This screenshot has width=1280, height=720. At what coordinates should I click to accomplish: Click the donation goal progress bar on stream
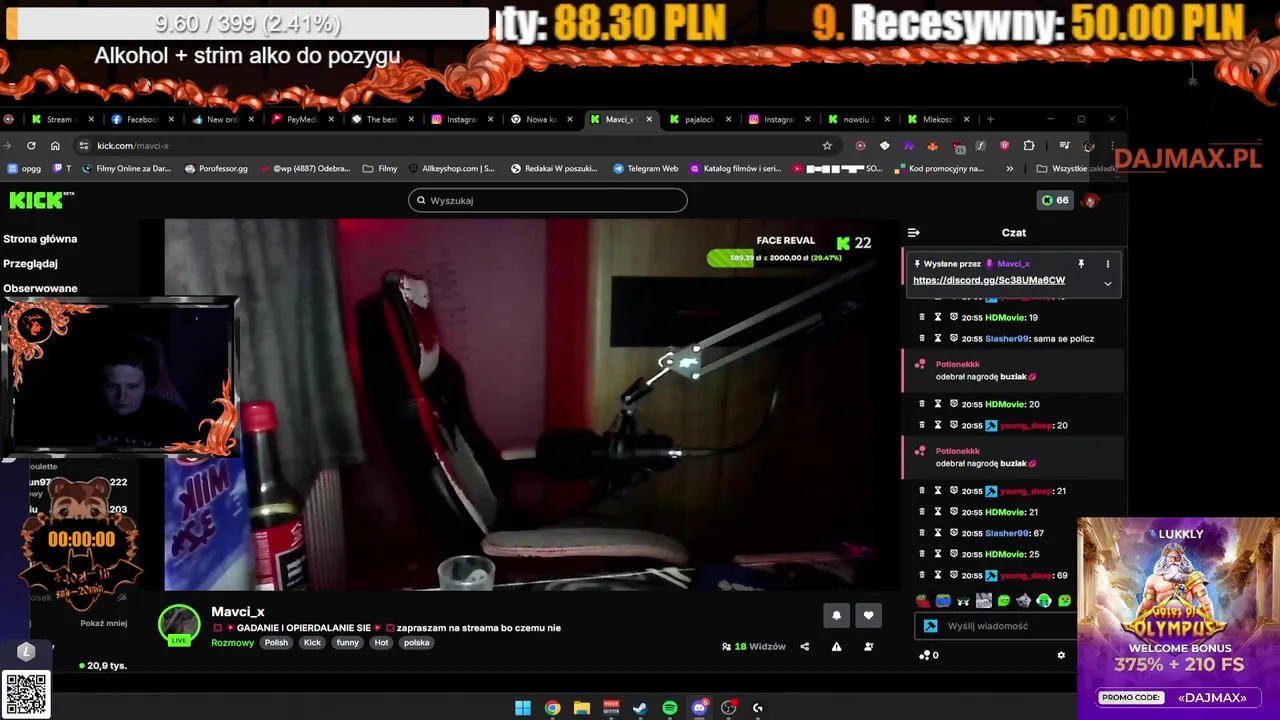pos(775,258)
